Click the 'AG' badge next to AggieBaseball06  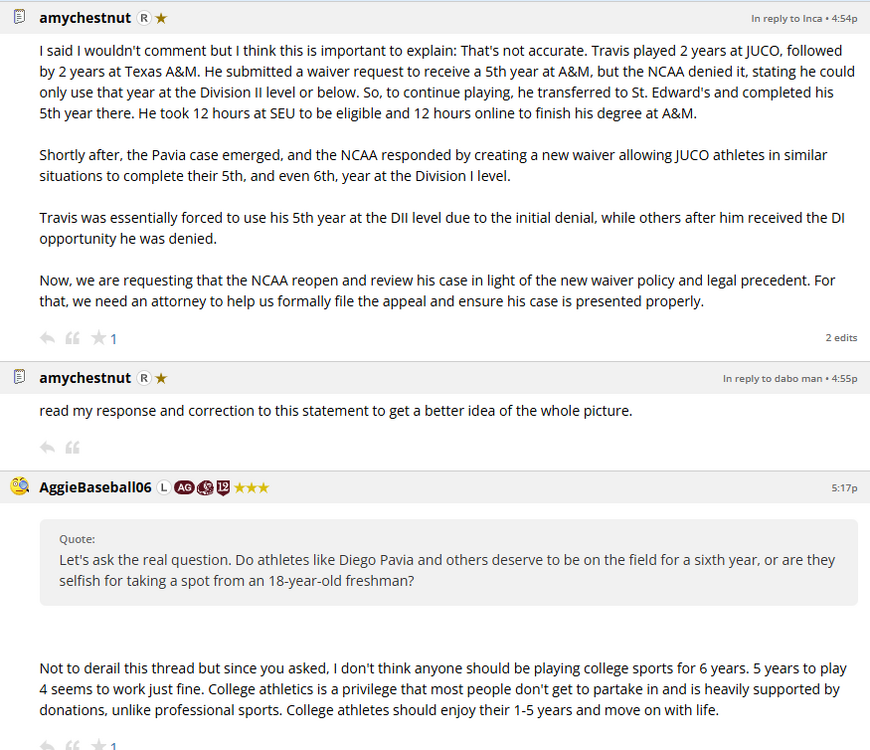184,488
